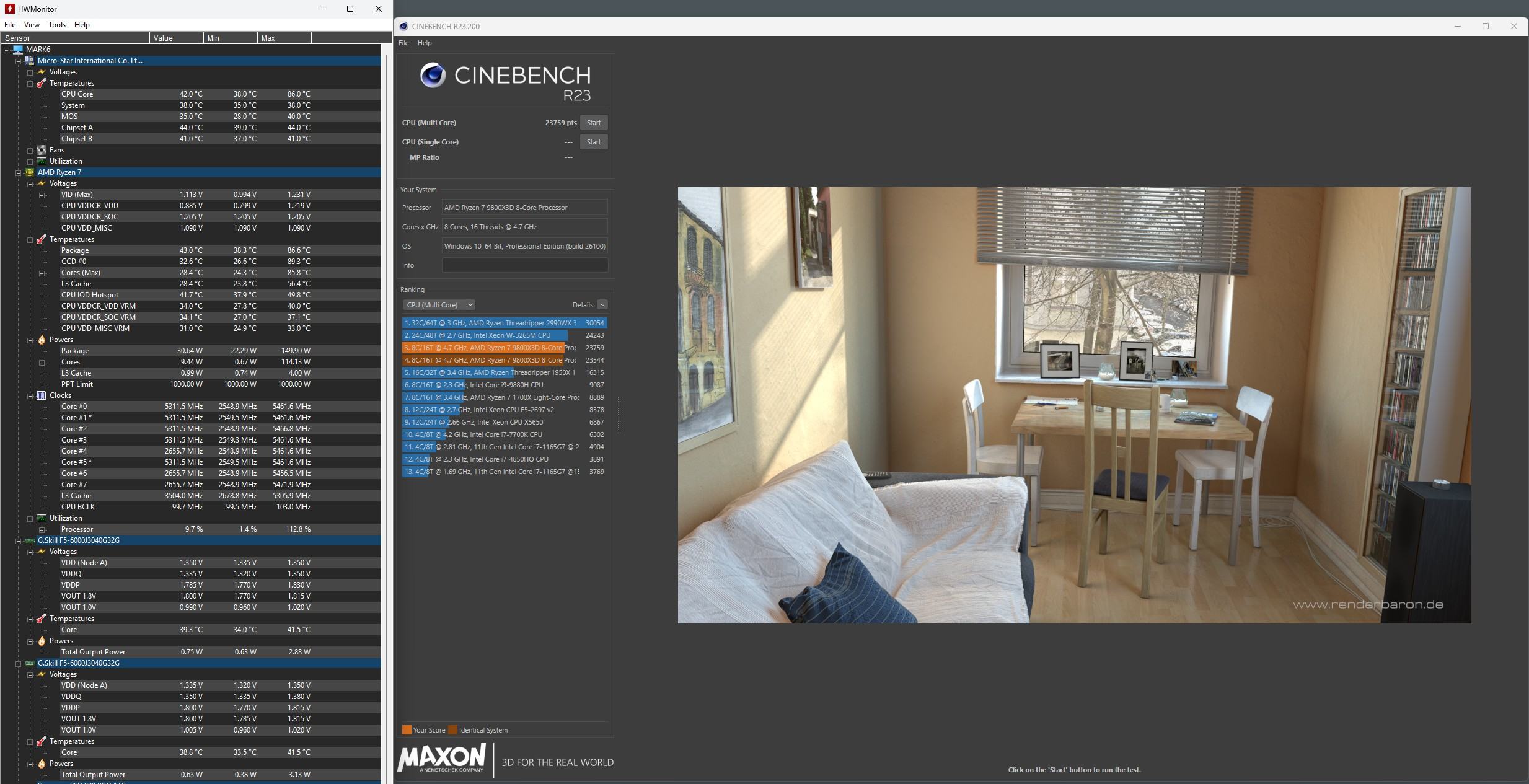Collapse the AMD Ryzen 7 node
This screenshot has height=784, width=1529.
point(18,172)
